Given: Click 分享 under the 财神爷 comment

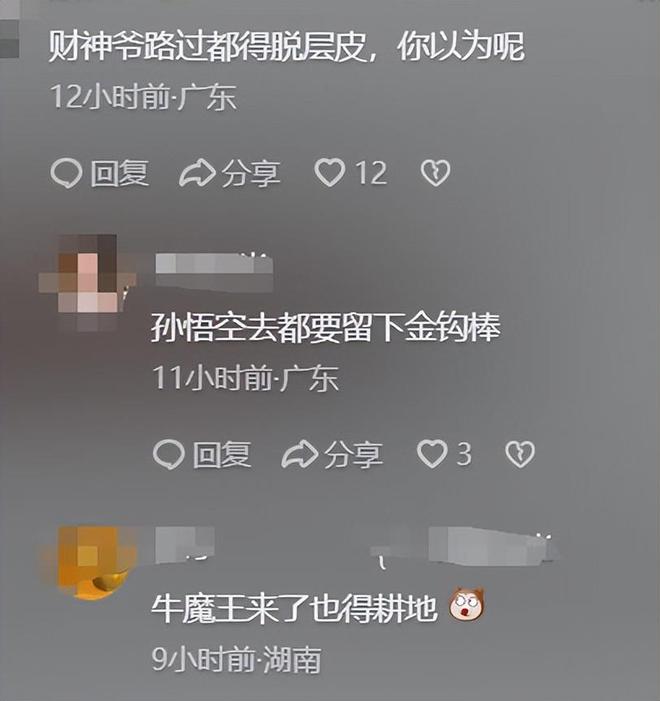Looking at the screenshot, I should [x=251, y=173].
